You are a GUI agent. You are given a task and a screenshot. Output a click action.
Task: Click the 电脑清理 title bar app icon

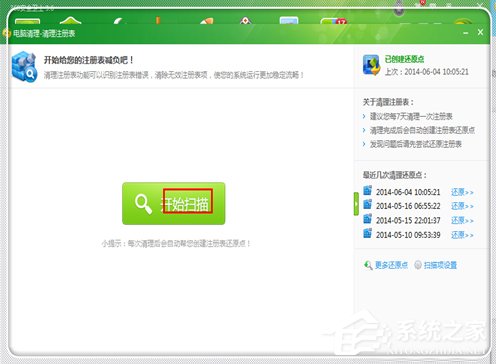(x=7, y=33)
